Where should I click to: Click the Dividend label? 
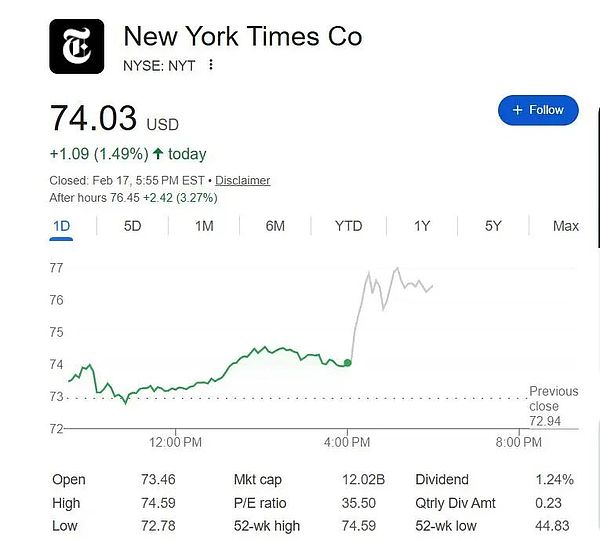[x=441, y=480]
